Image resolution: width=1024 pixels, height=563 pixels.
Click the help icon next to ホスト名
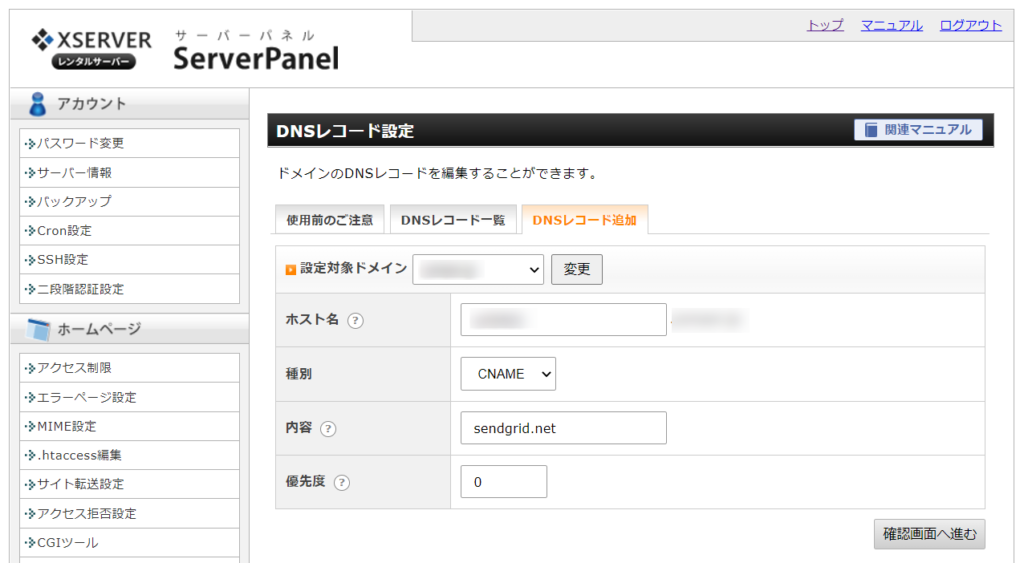pos(355,321)
